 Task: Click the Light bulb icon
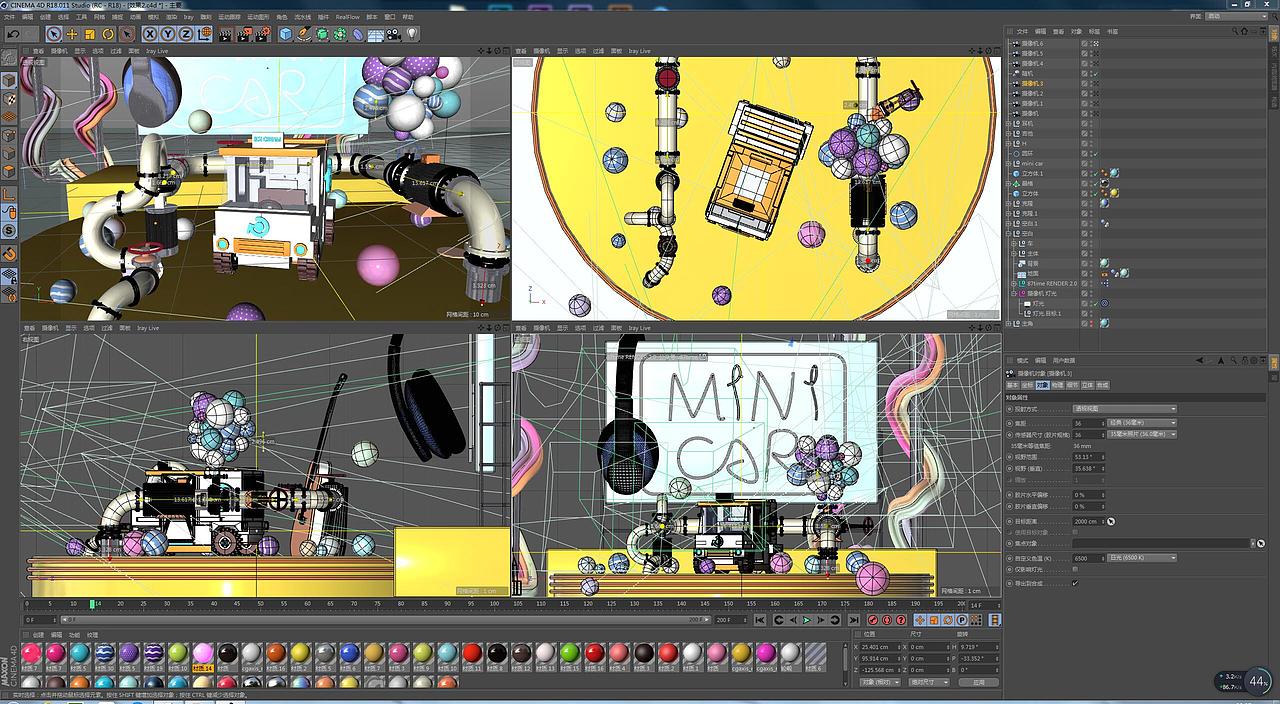411,34
